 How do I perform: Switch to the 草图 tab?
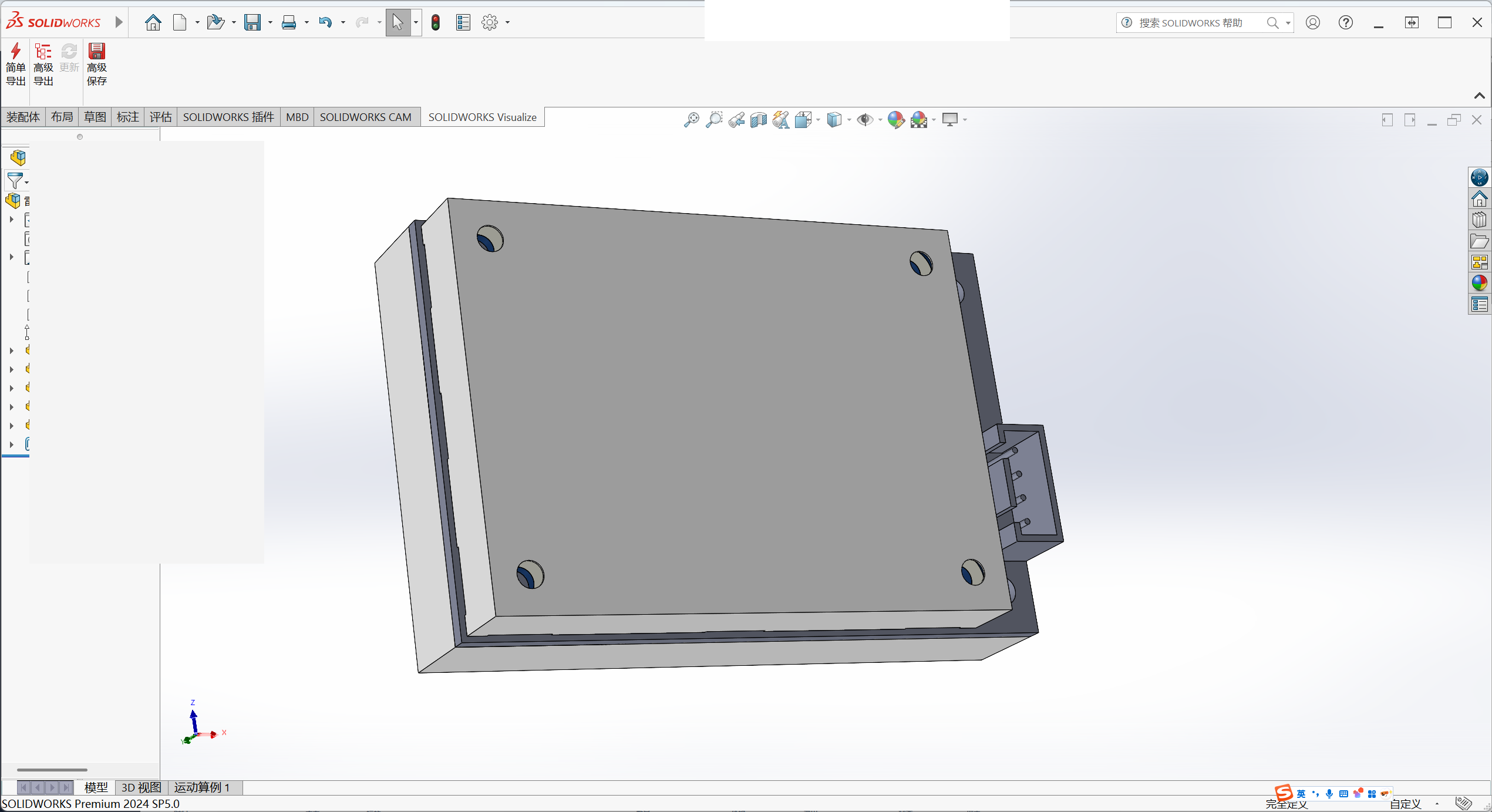95,117
